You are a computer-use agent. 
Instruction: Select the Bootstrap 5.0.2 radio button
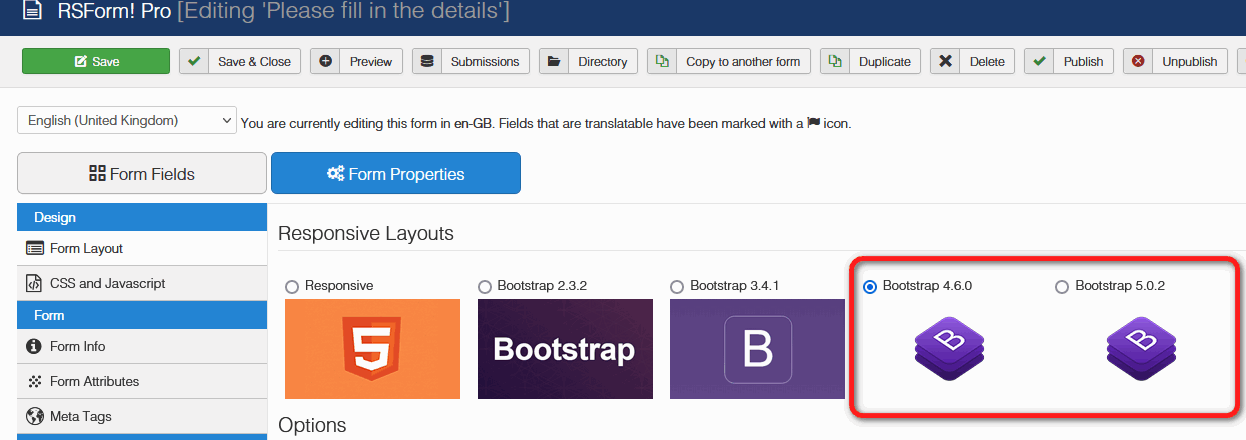coord(1062,287)
